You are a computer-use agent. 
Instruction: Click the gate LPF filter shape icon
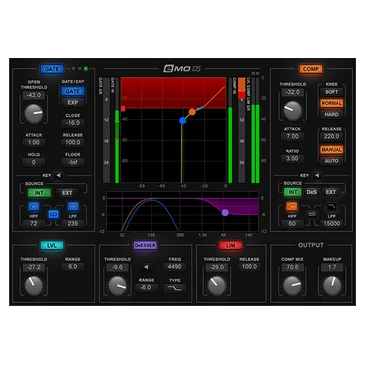tap(73, 207)
